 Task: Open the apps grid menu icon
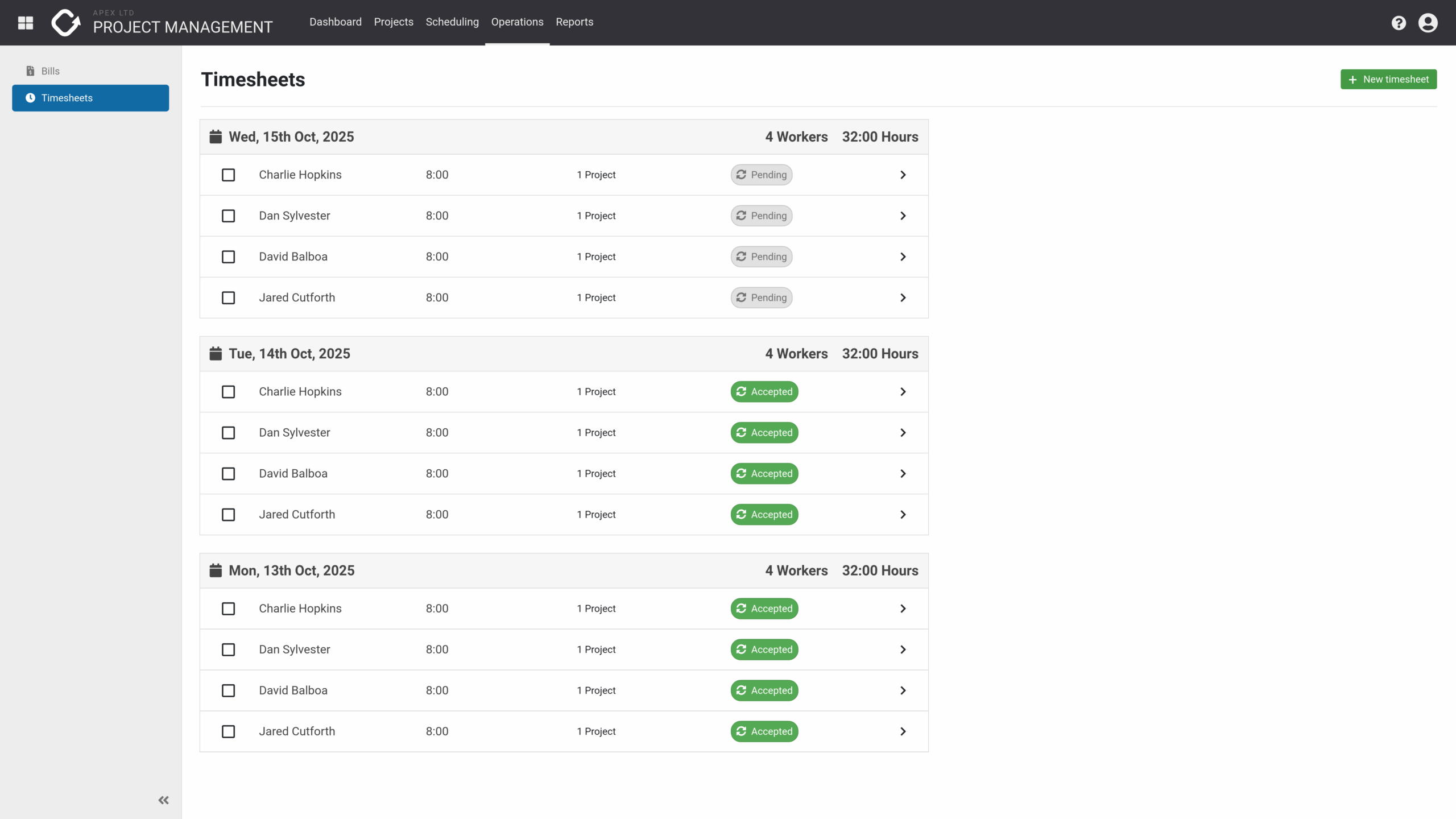(26, 23)
